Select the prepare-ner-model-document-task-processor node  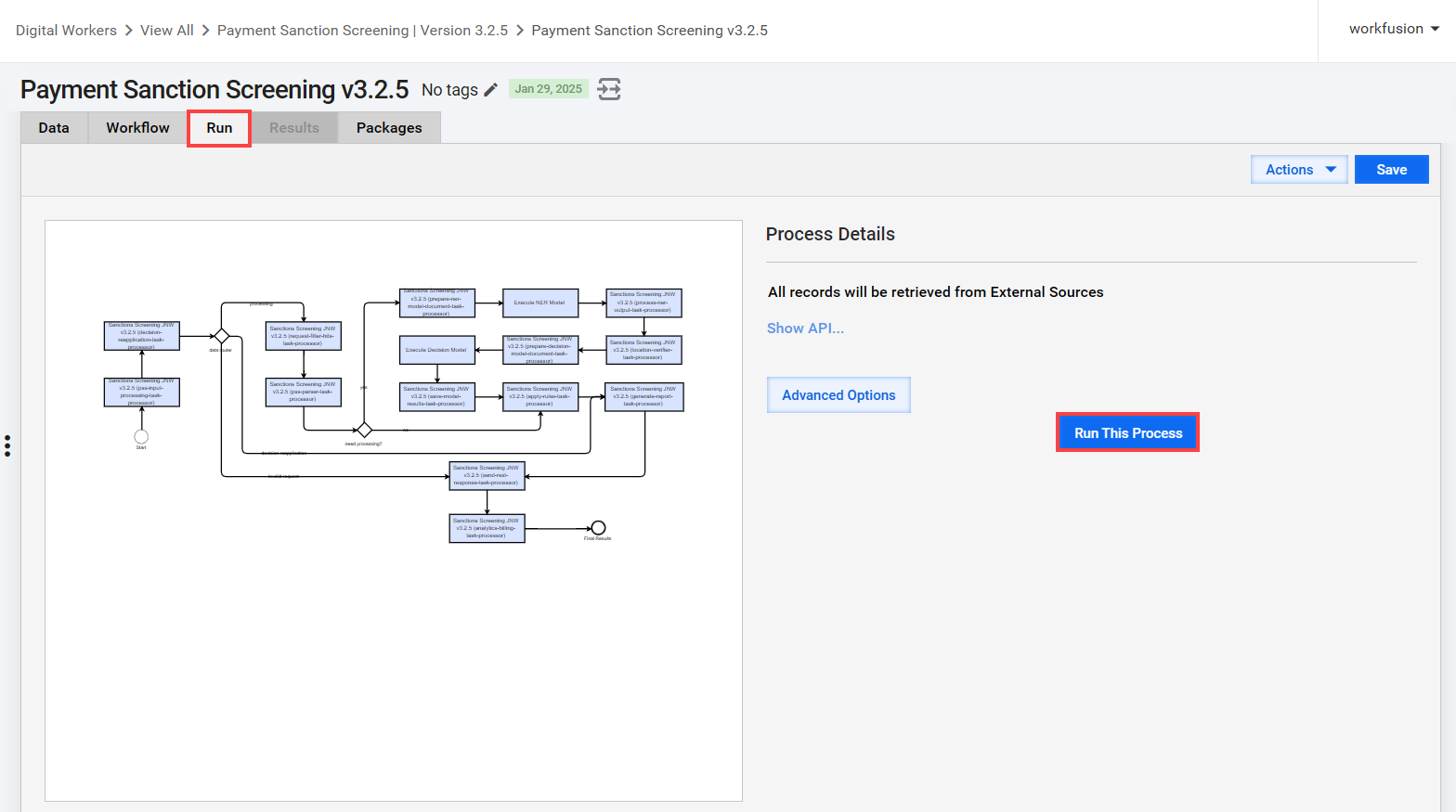click(437, 303)
